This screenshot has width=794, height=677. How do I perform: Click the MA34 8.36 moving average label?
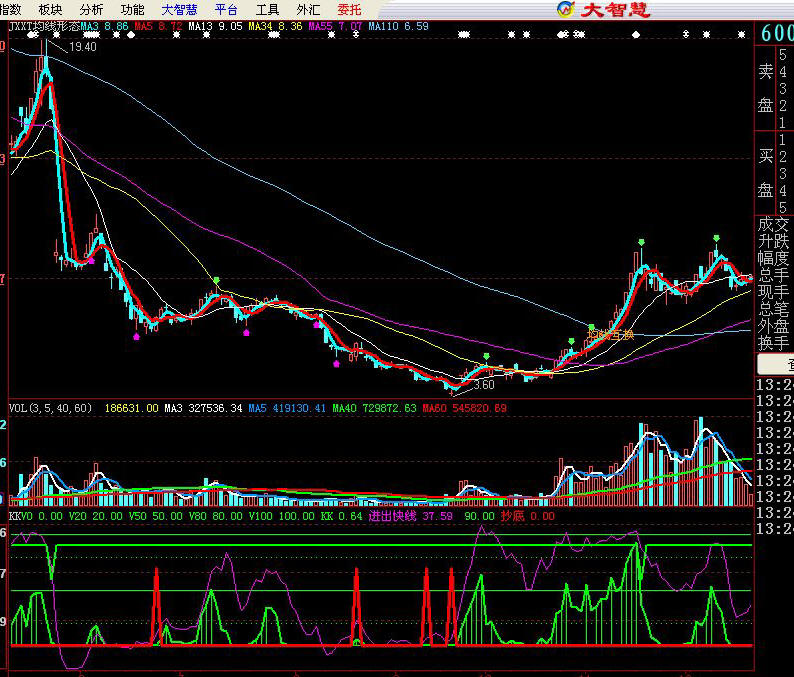coord(275,26)
